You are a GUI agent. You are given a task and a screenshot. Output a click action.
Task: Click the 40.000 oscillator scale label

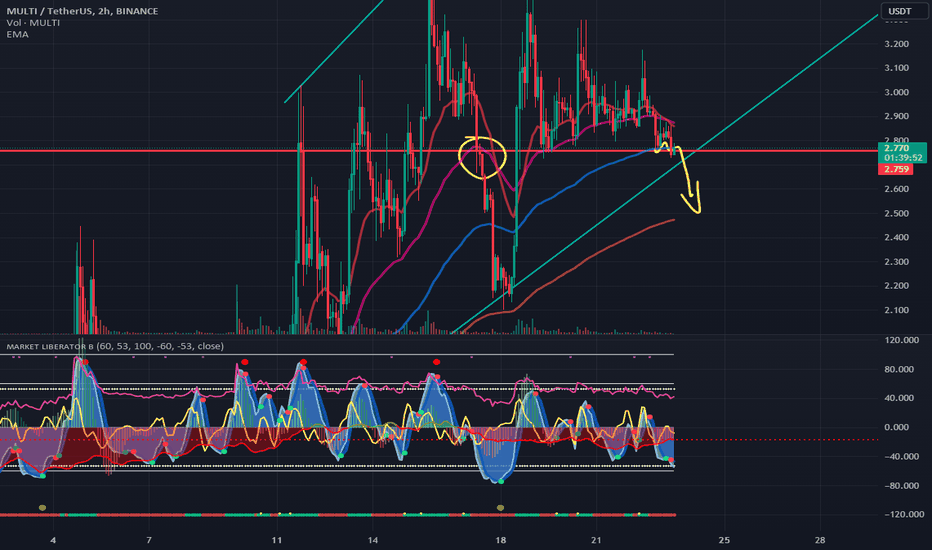(899, 398)
